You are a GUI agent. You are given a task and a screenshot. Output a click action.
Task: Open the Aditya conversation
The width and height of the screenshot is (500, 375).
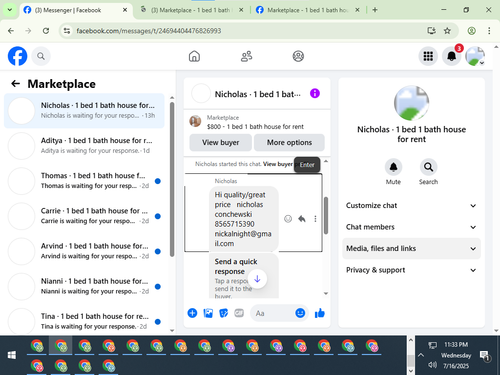click(84, 146)
